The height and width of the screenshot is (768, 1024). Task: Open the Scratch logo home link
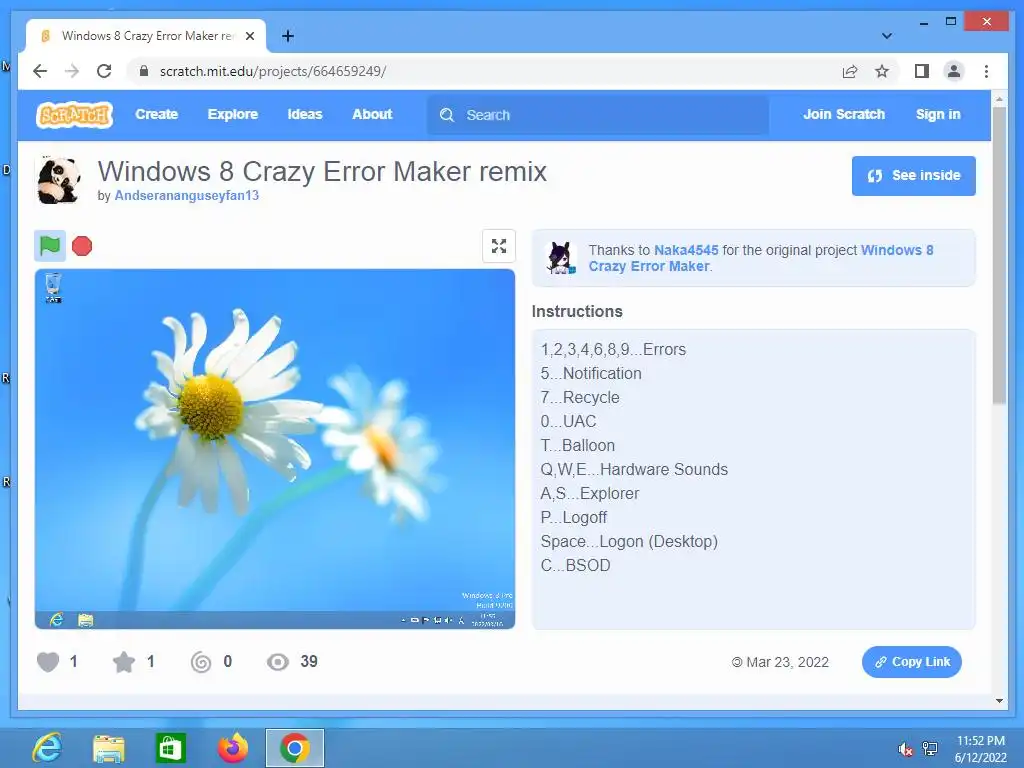(x=74, y=115)
